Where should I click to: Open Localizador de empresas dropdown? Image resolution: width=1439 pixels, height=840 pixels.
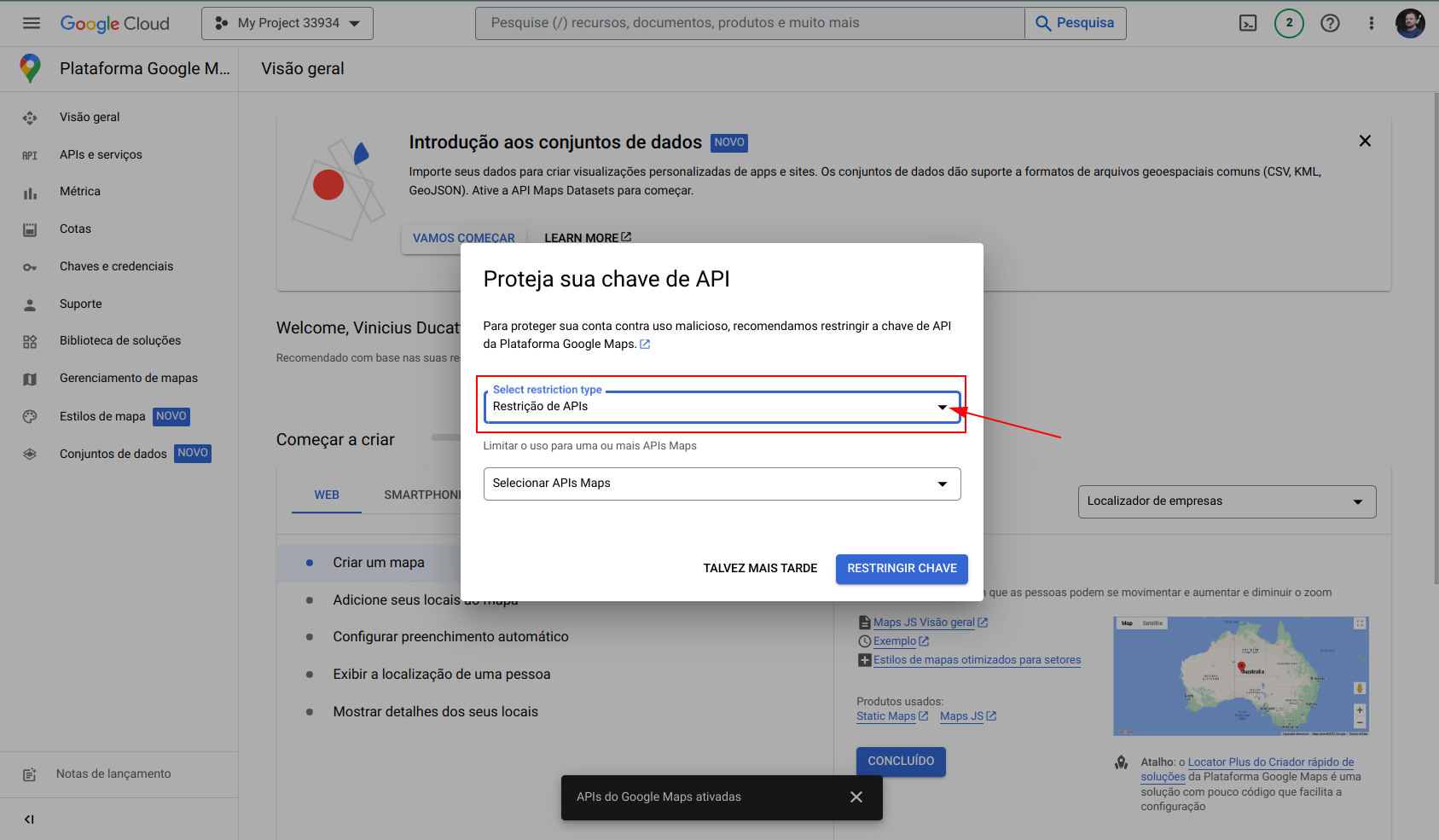point(1227,501)
